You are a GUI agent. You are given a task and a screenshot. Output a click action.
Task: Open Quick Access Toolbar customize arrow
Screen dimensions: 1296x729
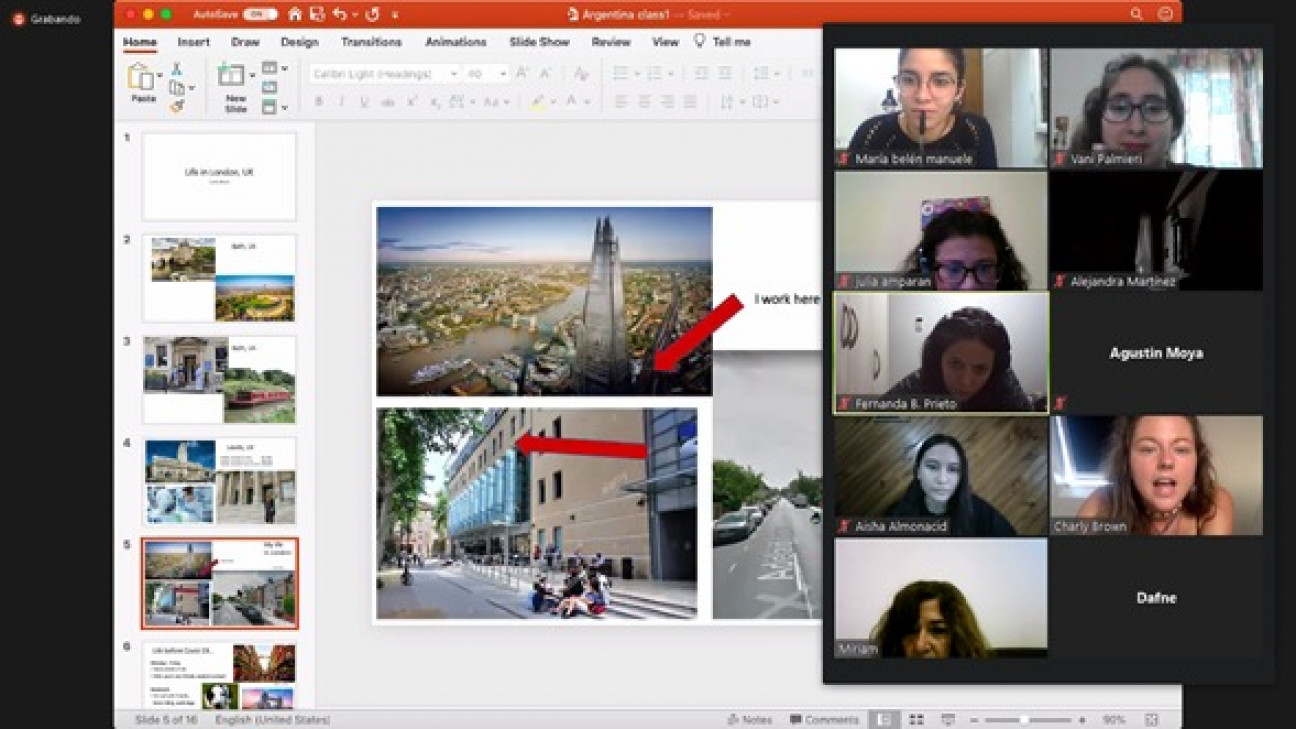(395, 15)
